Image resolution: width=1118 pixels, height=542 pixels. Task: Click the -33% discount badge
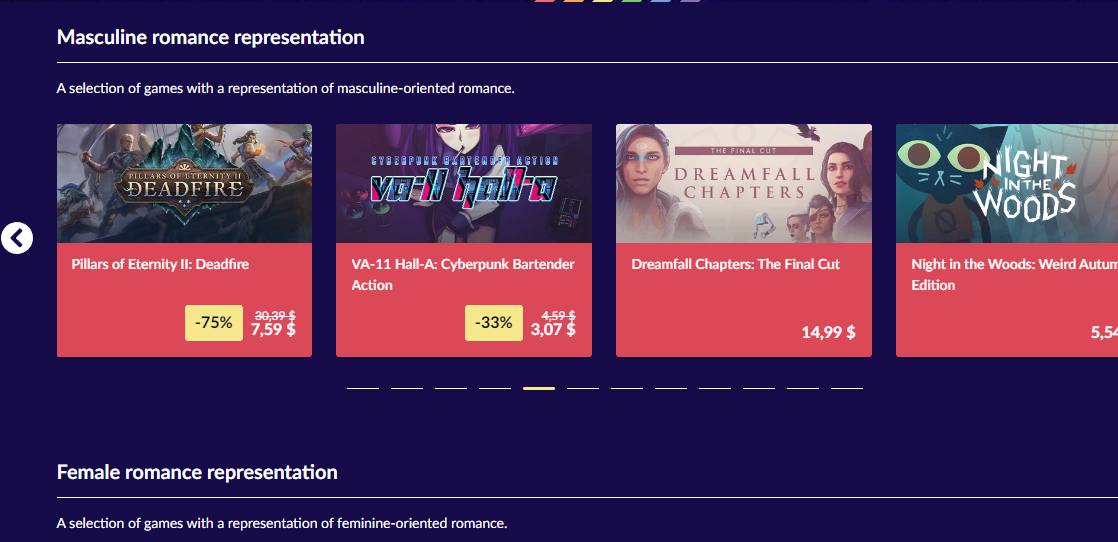493,323
